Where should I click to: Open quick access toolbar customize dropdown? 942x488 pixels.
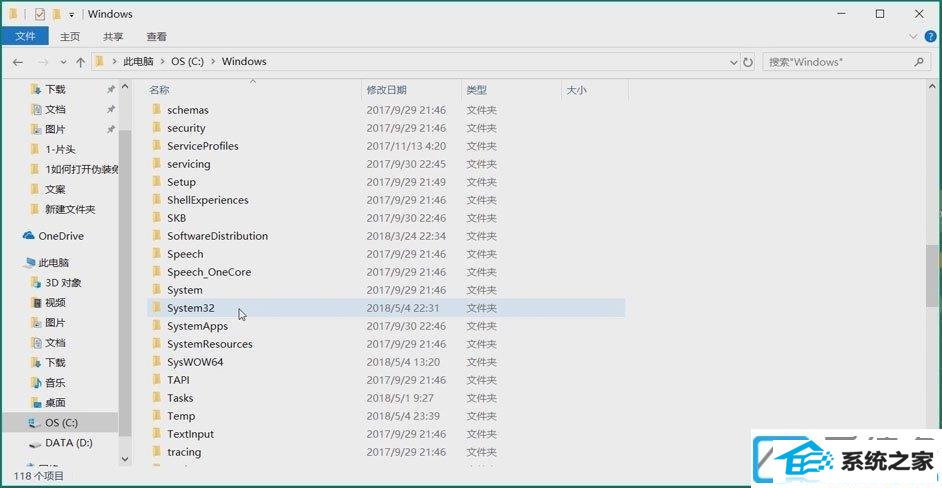pos(71,14)
